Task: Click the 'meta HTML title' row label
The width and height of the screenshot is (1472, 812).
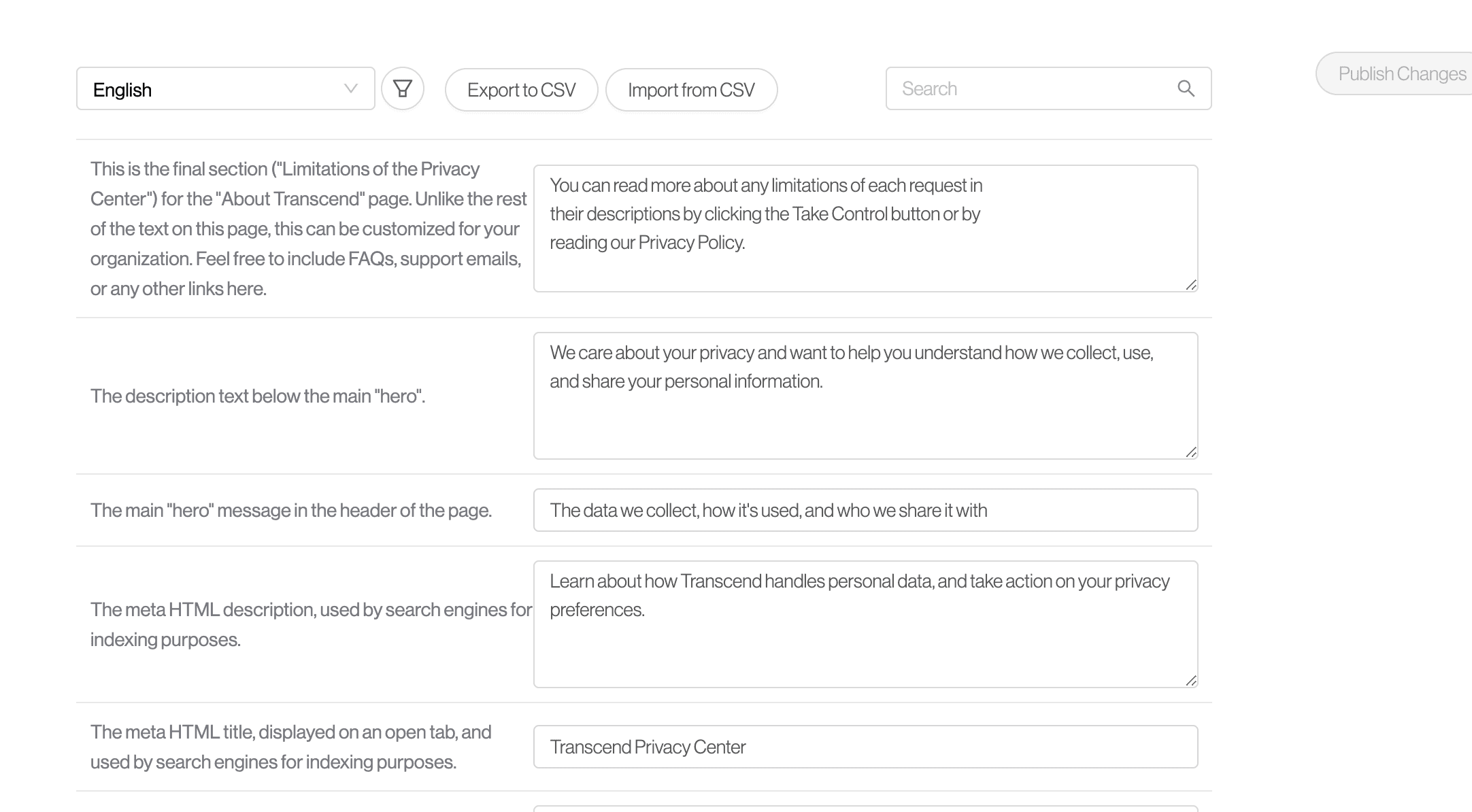Action: [291, 747]
